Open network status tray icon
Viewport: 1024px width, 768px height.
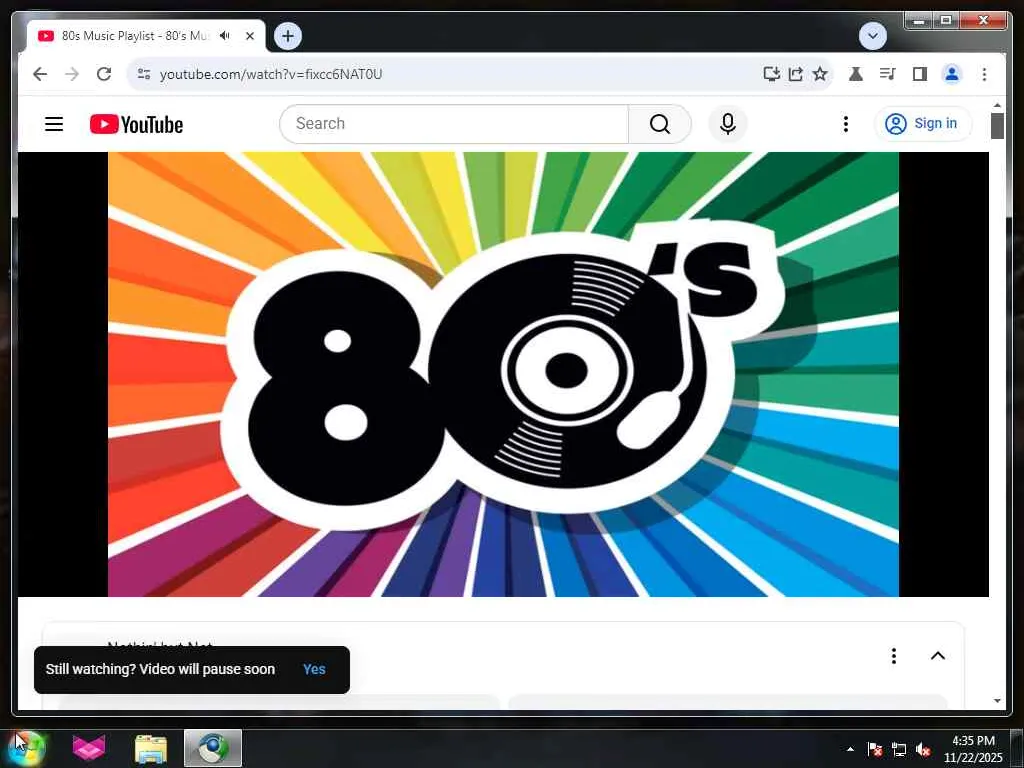899,749
